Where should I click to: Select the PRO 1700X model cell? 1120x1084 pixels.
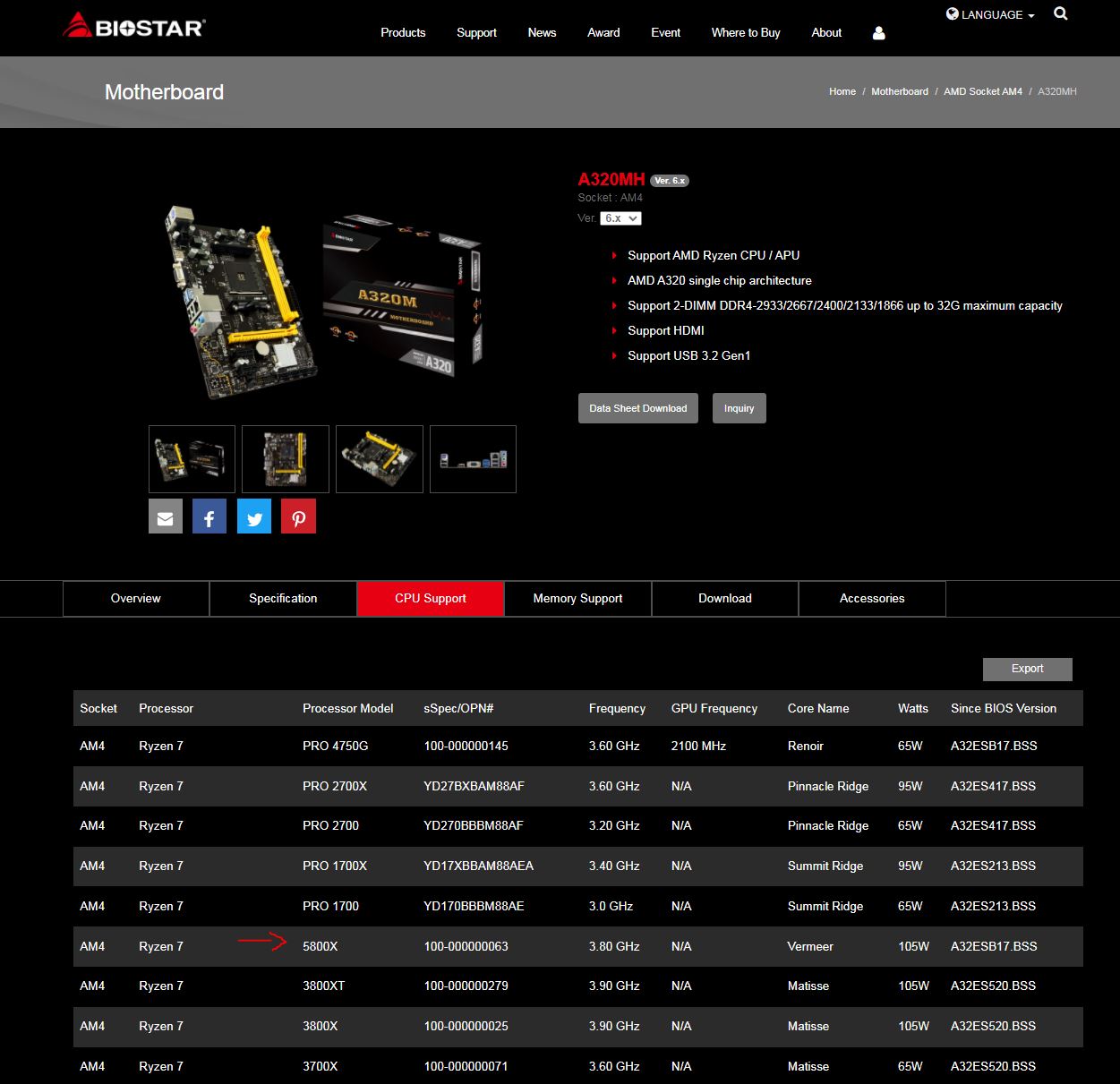pyautogui.click(x=335, y=866)
